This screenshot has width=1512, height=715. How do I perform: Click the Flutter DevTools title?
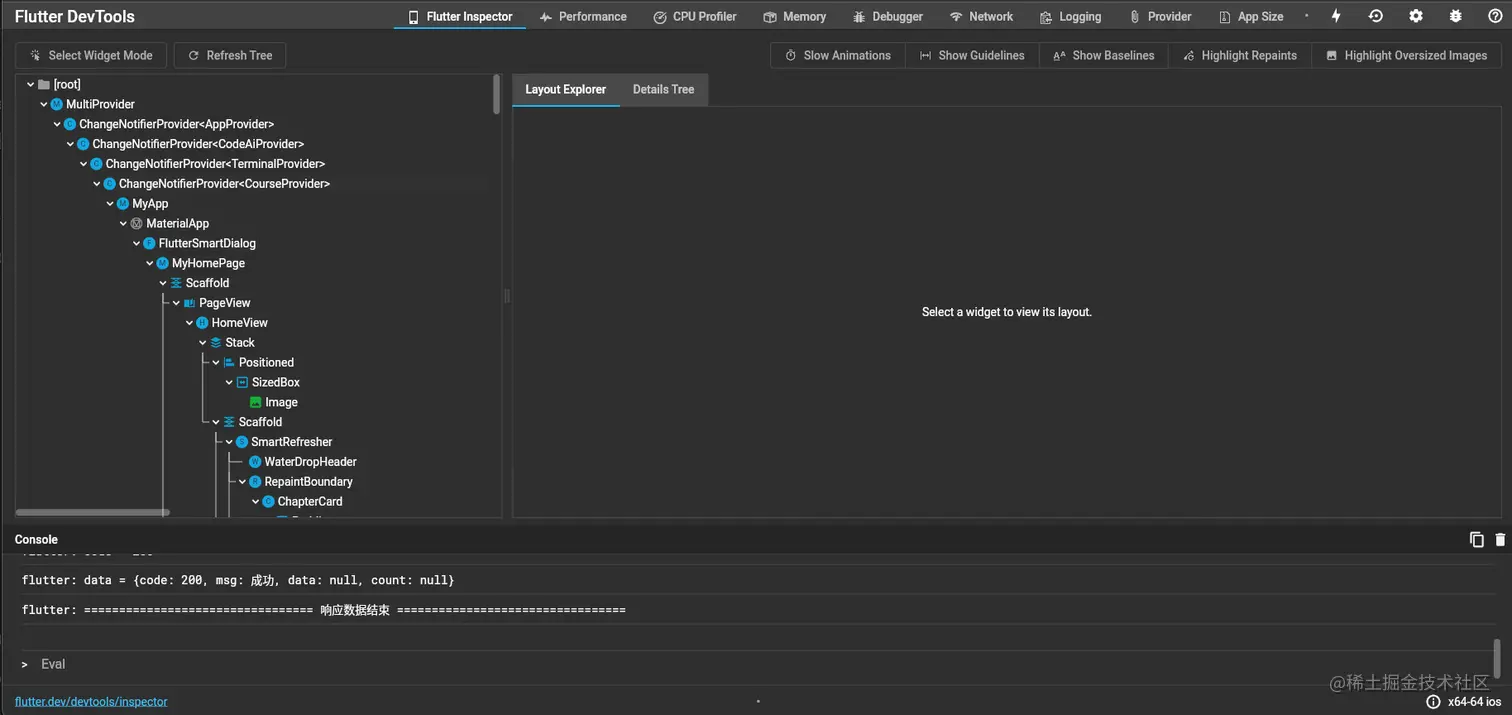coord(75,16)
